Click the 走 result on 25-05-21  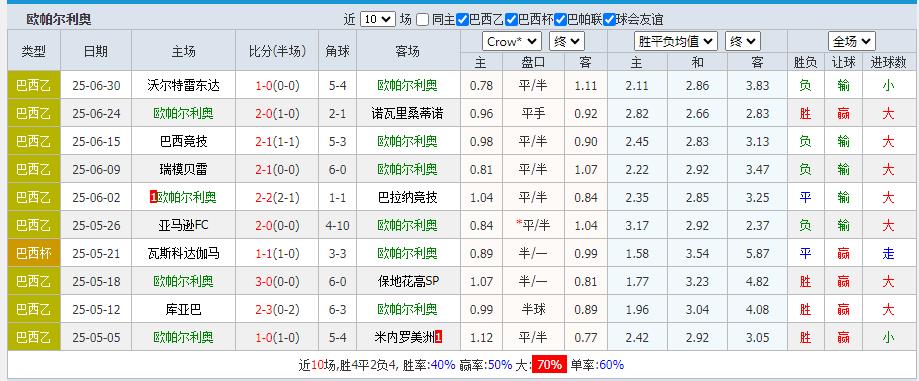tap(889, 253)
